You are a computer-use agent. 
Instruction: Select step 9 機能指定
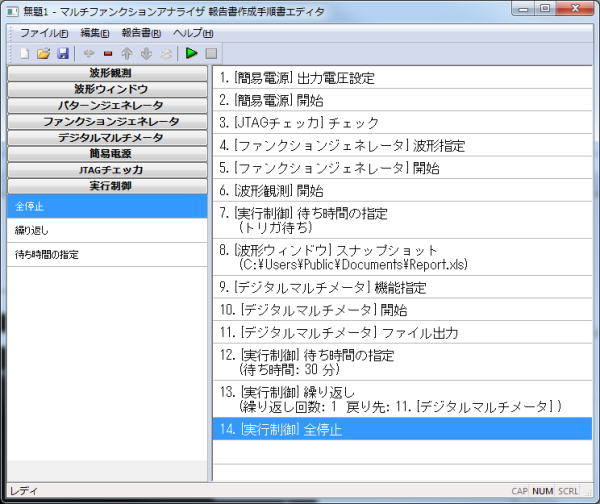[402, 287]
